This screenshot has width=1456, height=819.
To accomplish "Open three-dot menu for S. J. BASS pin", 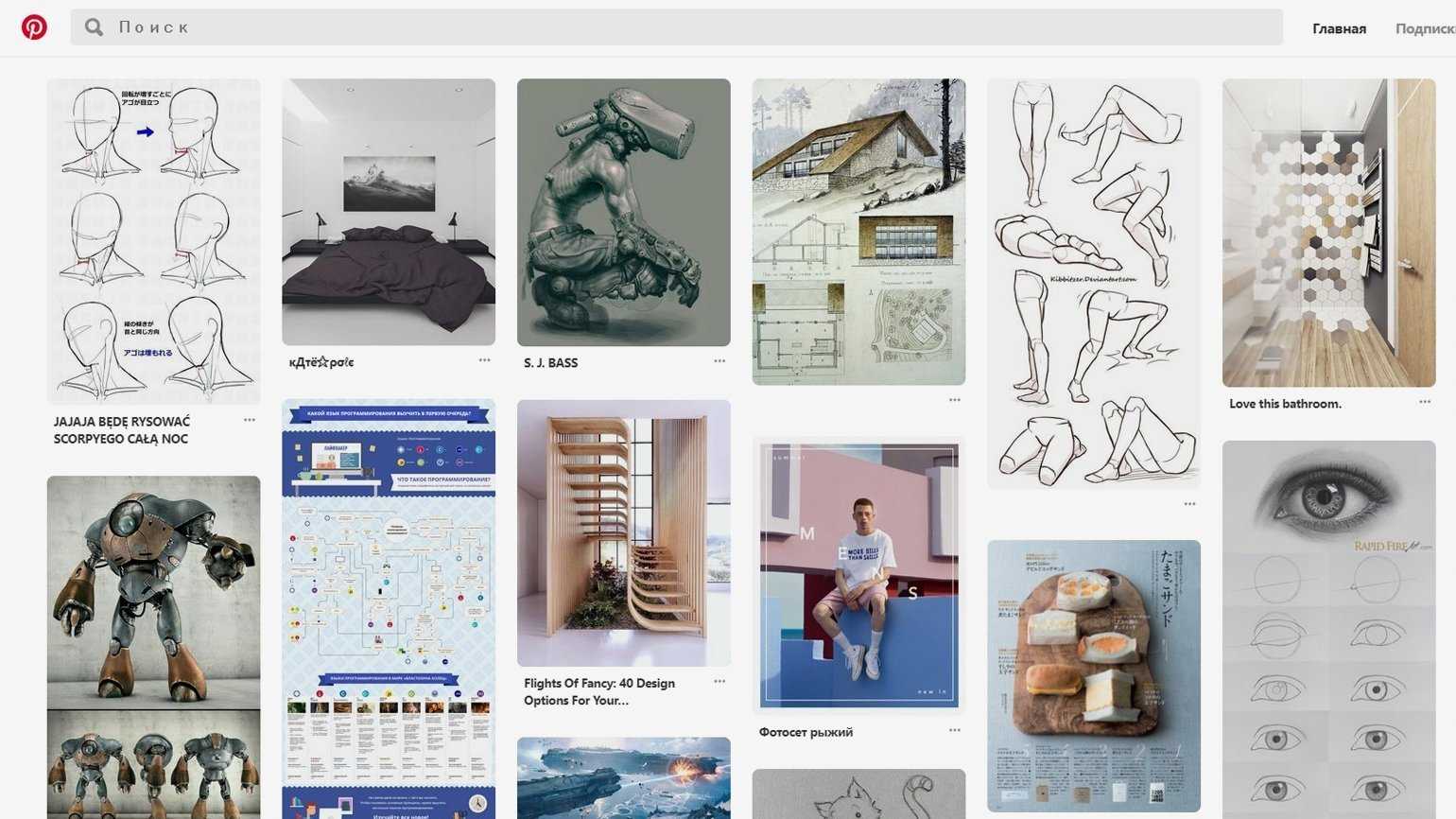I will pyautogui.click(x=719, y=361).
